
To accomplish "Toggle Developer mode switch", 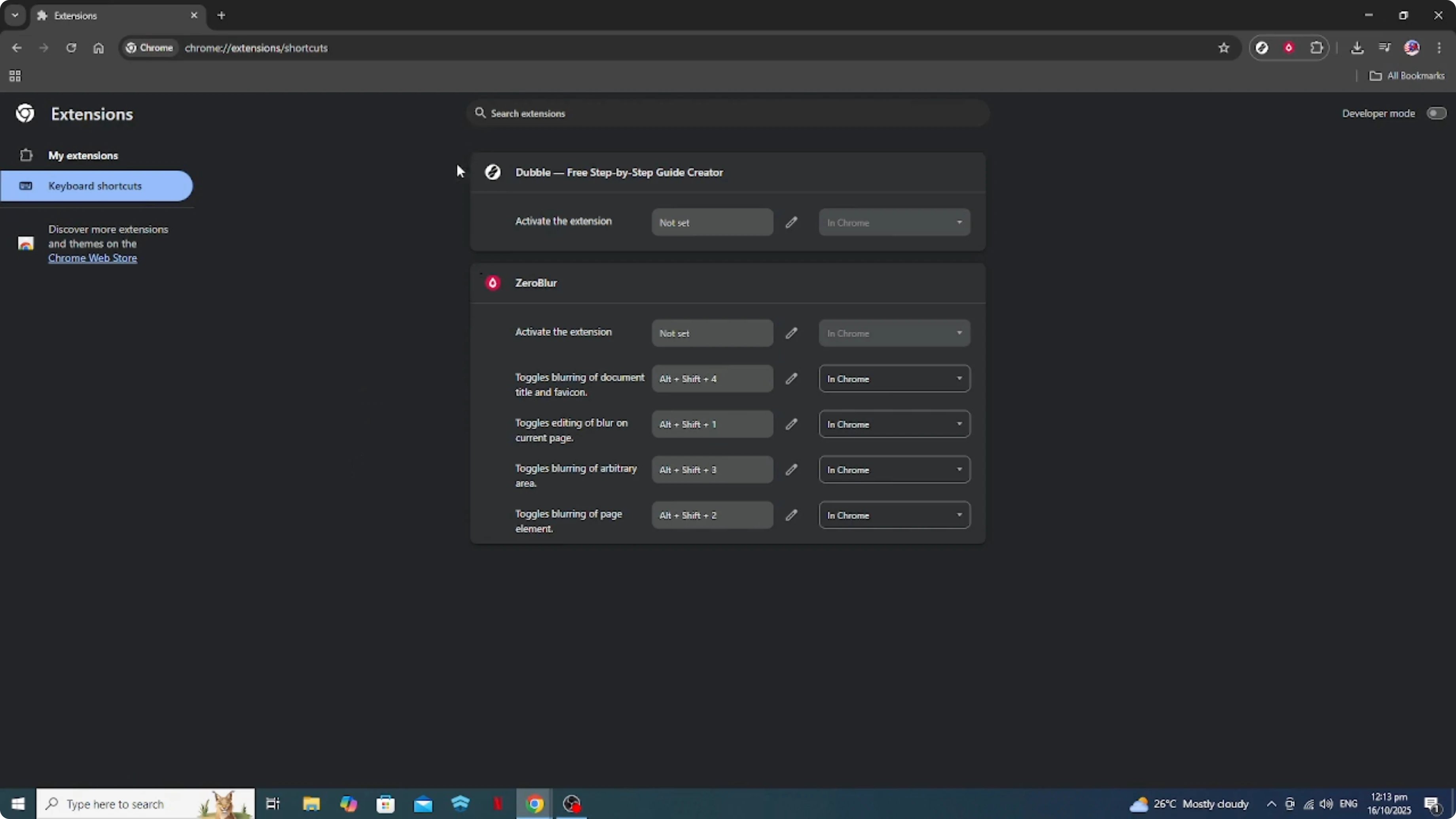I will pos(1436,113).
